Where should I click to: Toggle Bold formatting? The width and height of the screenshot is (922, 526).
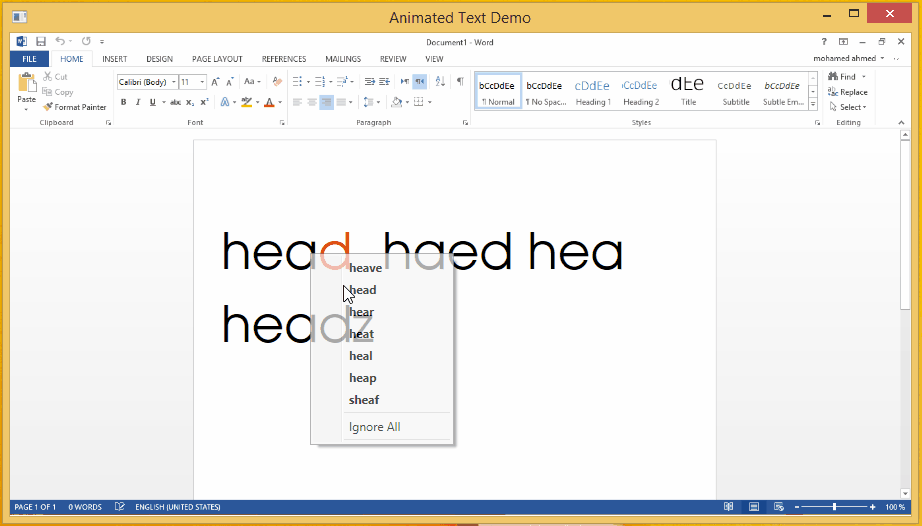click(123, 102)
